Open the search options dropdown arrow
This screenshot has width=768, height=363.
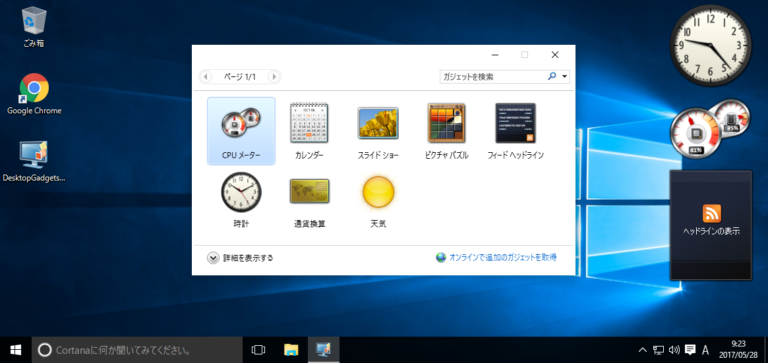[565, 77]
